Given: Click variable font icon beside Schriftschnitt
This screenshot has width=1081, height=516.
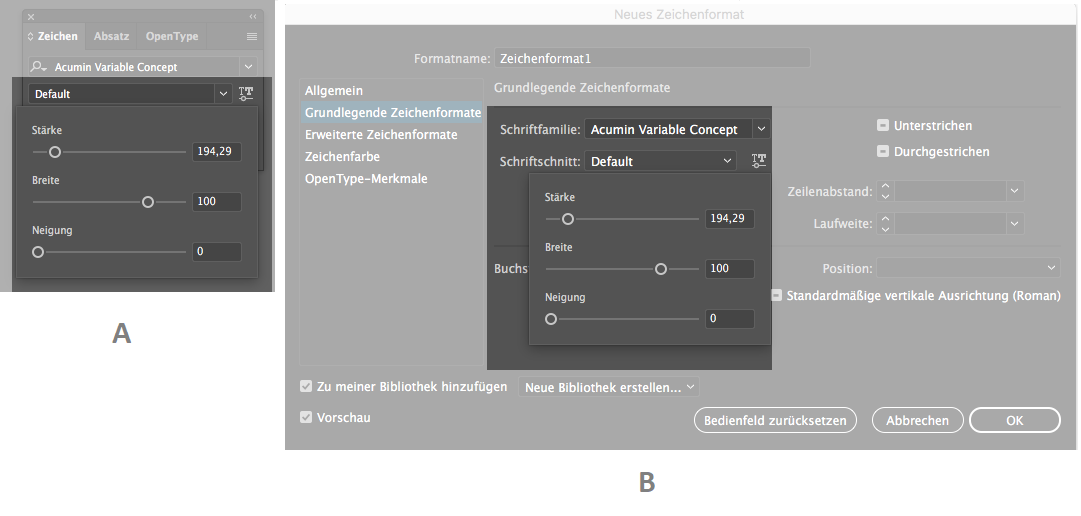Looking at the screenshot, I should point(758,161).
